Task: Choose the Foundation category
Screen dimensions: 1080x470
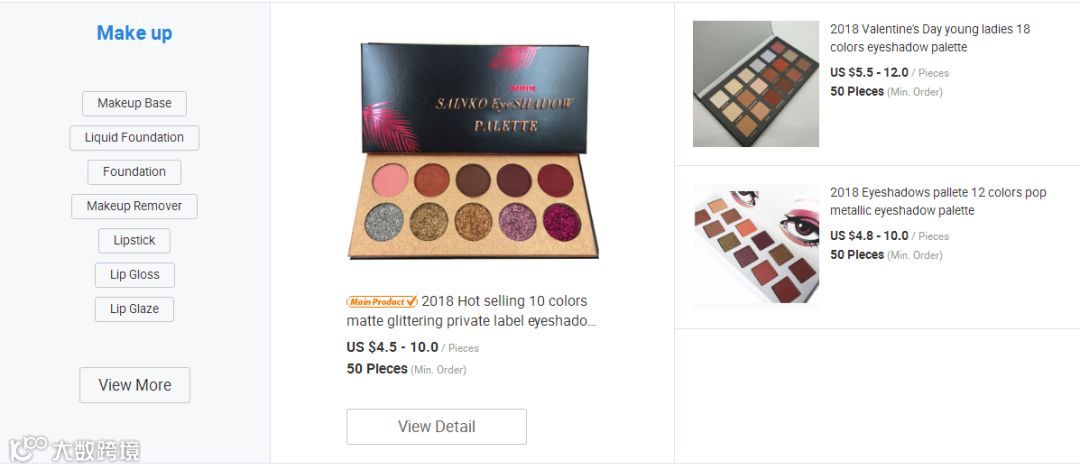Action: tap(134, 172)
